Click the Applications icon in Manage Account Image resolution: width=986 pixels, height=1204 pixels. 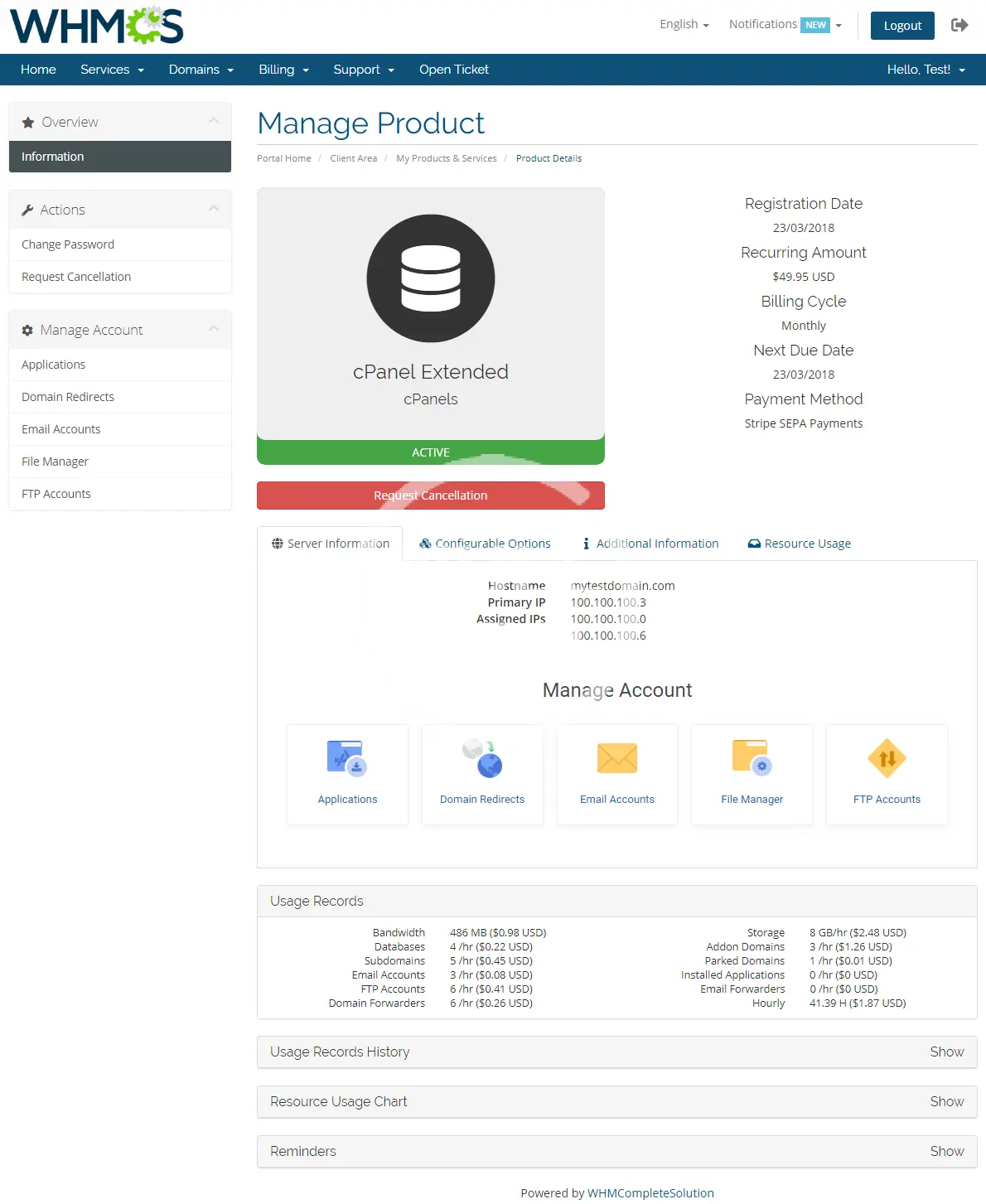click(x=346, y=757)
